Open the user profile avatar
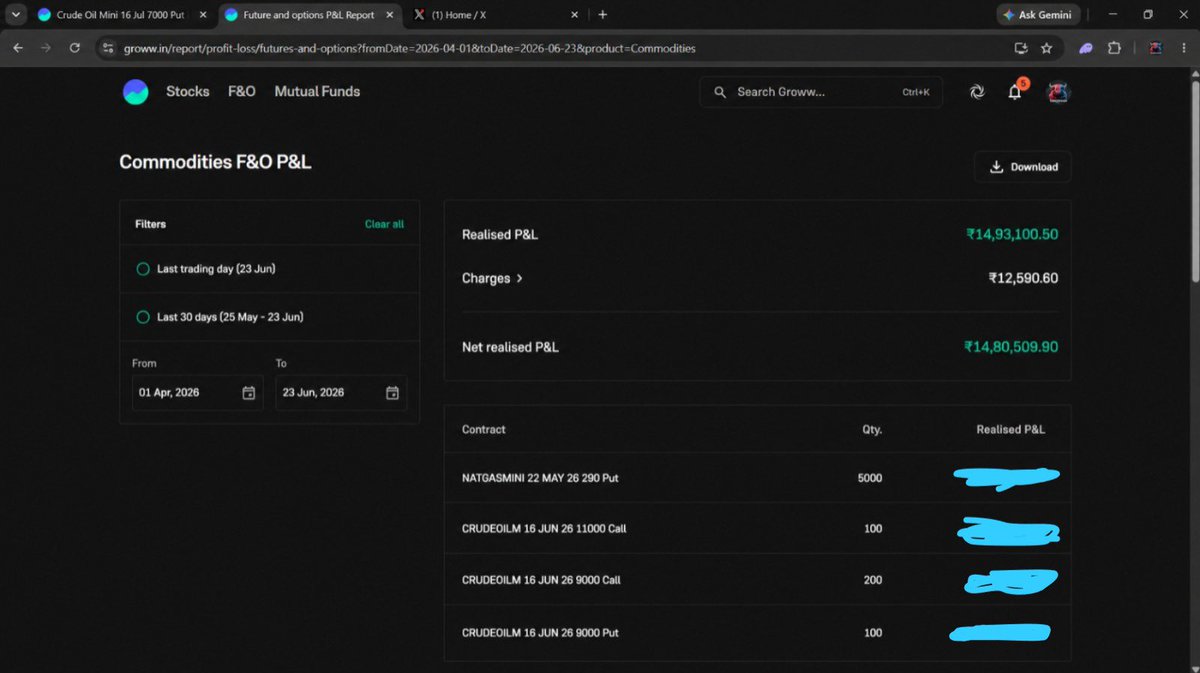This screenshot has height=673, width=1200. point(1058,91)
